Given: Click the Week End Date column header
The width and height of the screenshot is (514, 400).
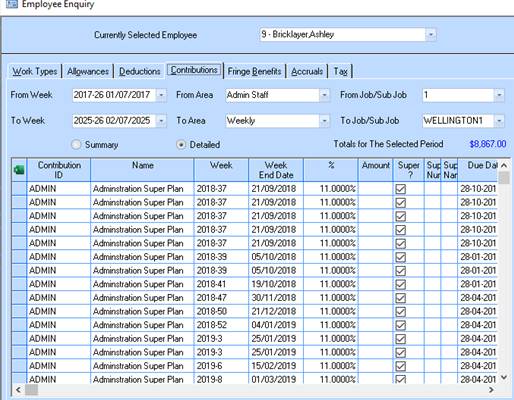Looking at the screenshot, I should tap(276, 170).
